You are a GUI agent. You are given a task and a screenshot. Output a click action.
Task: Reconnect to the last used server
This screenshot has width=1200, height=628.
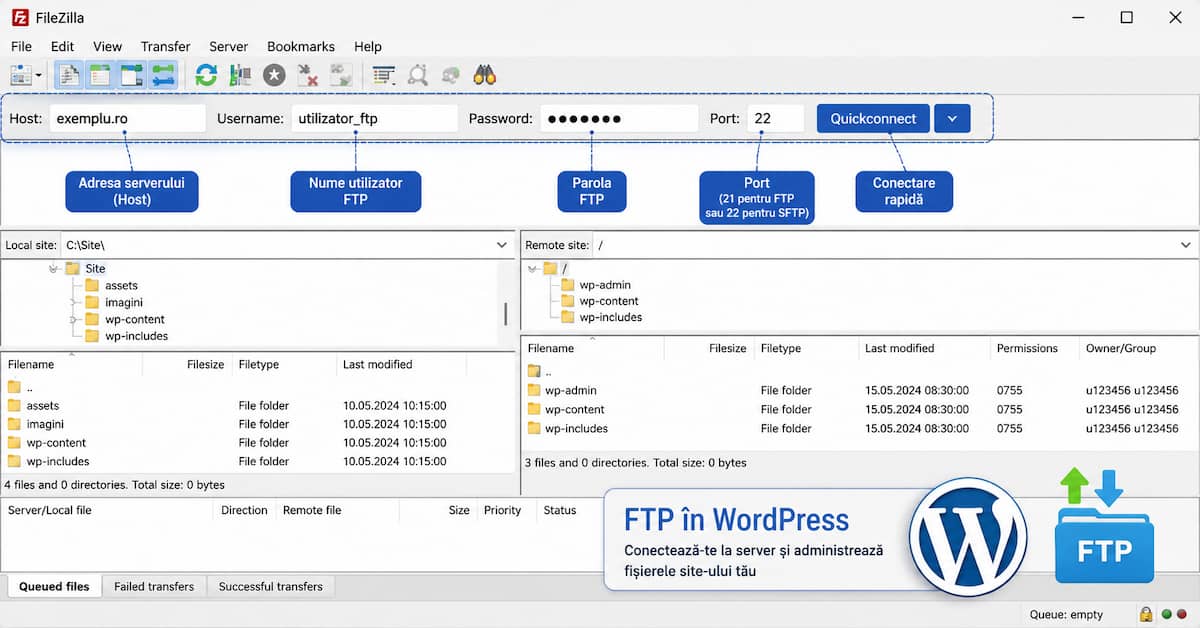click(x=342, y=75)
